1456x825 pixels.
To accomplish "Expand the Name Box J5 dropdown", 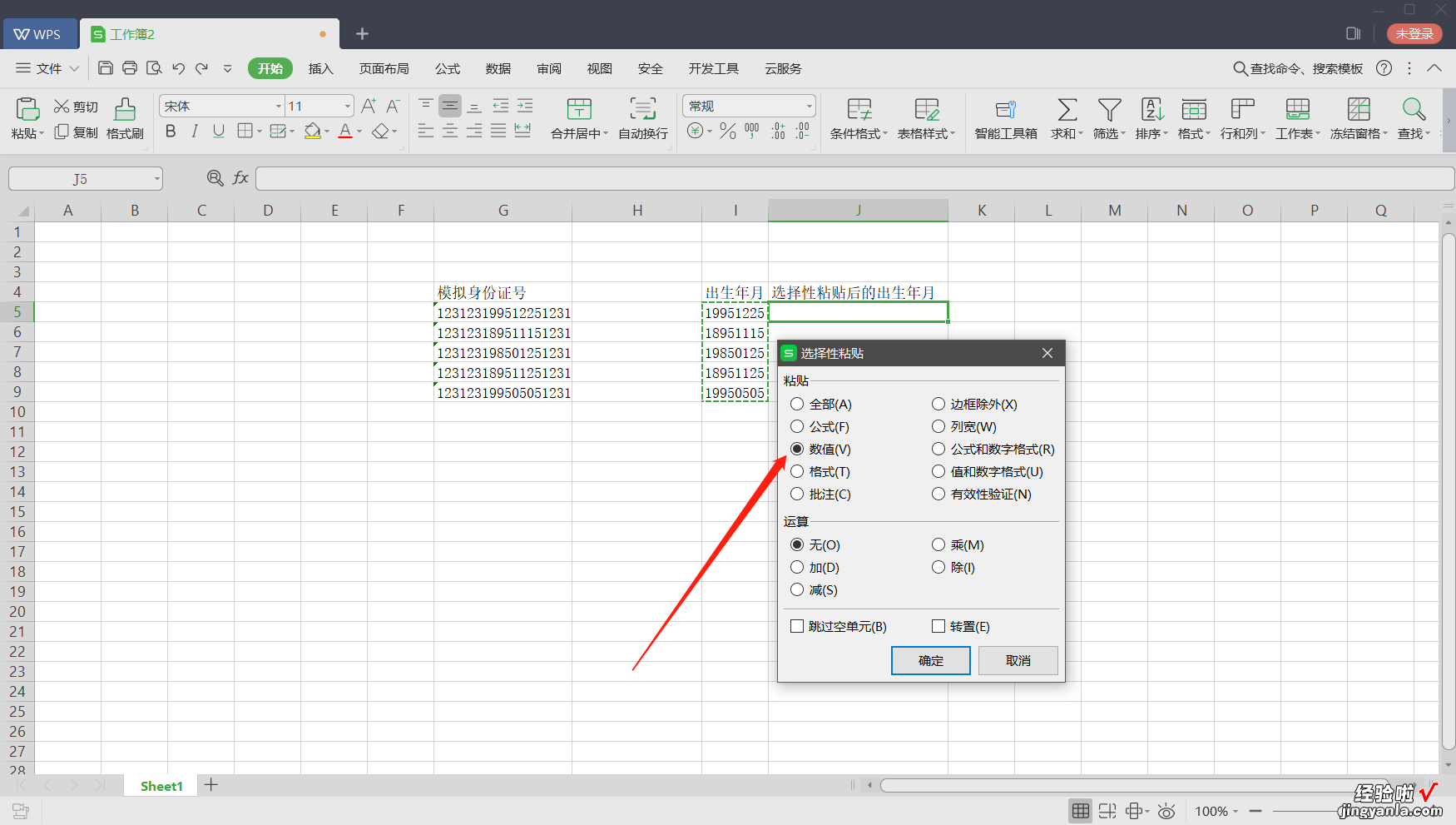I will pyautogui.click(x=156, y=179).
